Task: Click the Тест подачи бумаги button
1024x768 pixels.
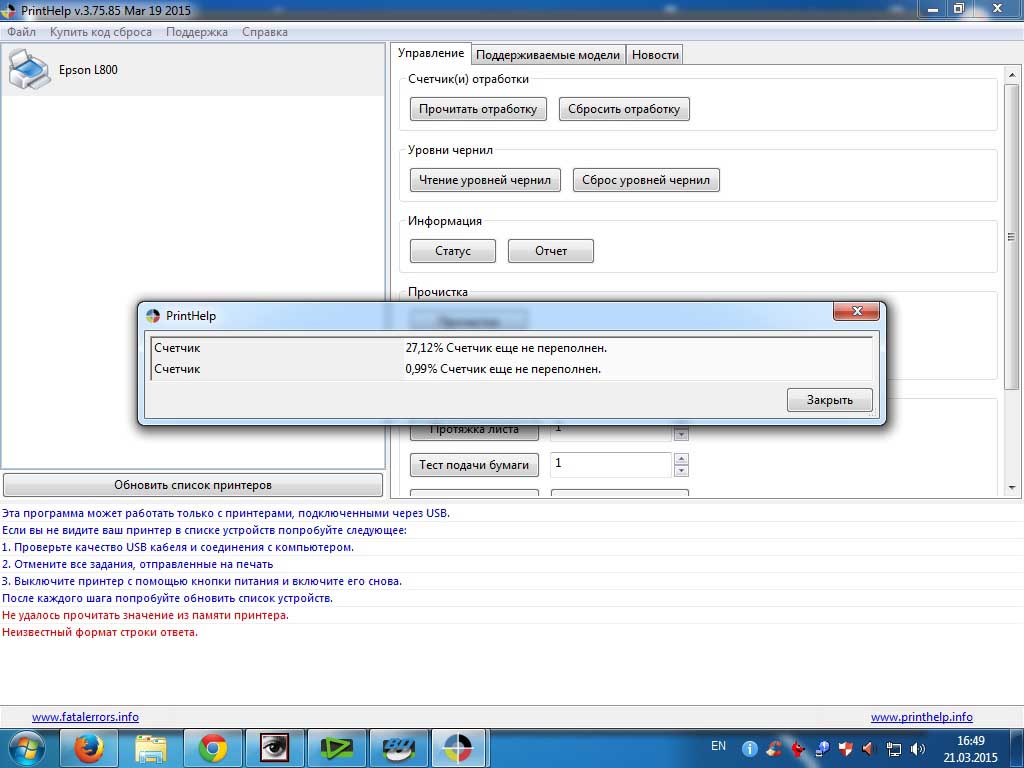Action: pyautogui.click(x=474, y=465)
